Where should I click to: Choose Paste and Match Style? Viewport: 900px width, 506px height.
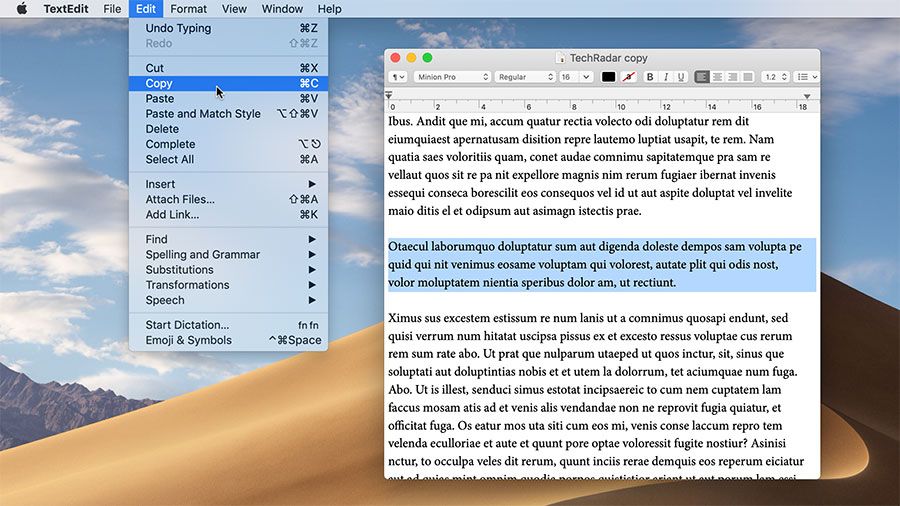tap(228, 114)
